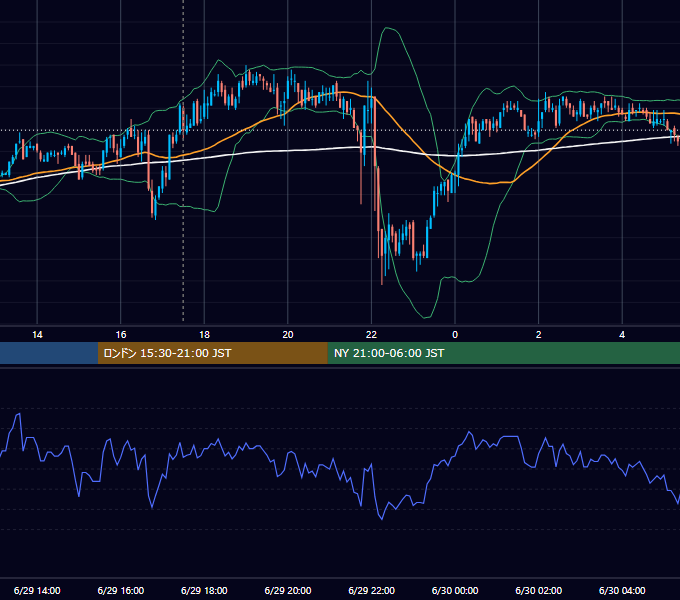The height and width of the screenshot is (600, 680).
Task: Click the NY 21:00-06:00 JST session bar
Action: pos(503,353)
